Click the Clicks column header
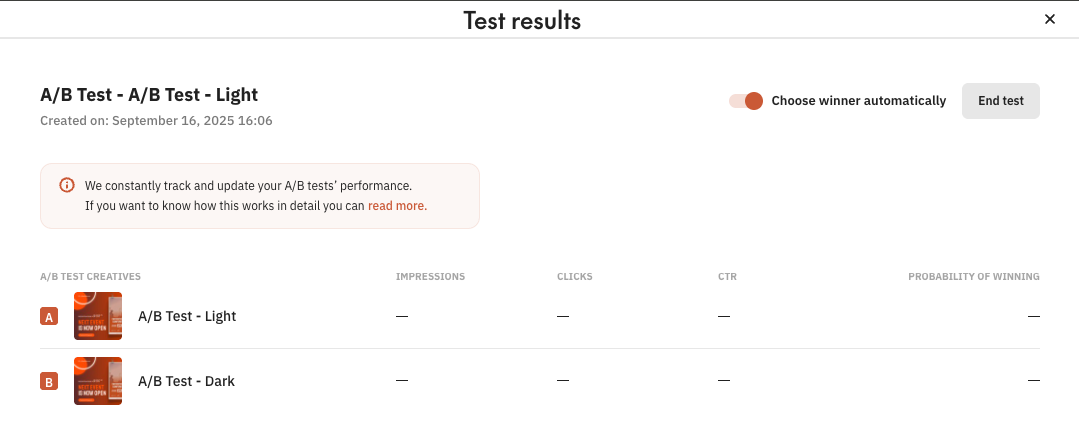This screenshot has width=1079, height=425. coord(575,276)
